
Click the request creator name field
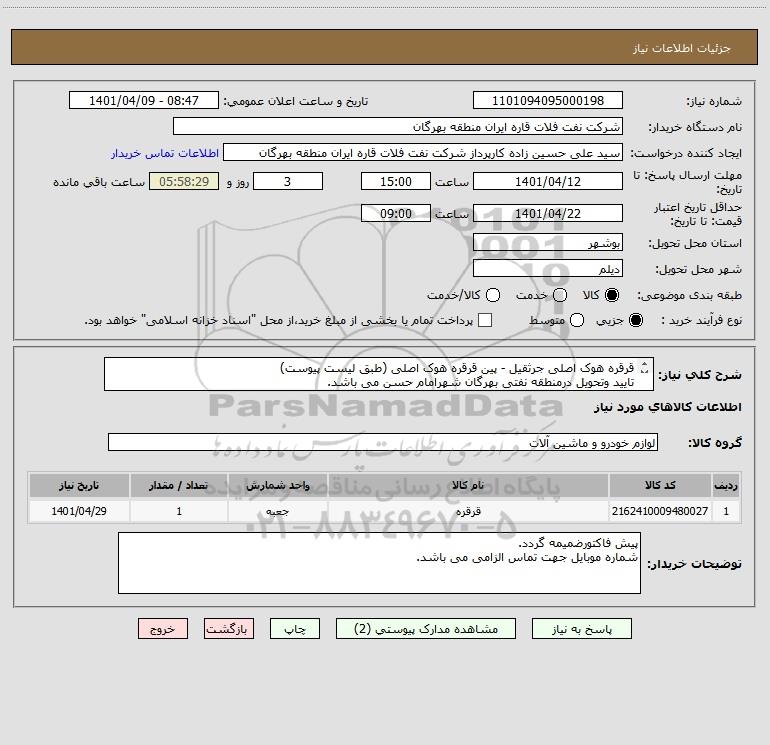[423, 152]
